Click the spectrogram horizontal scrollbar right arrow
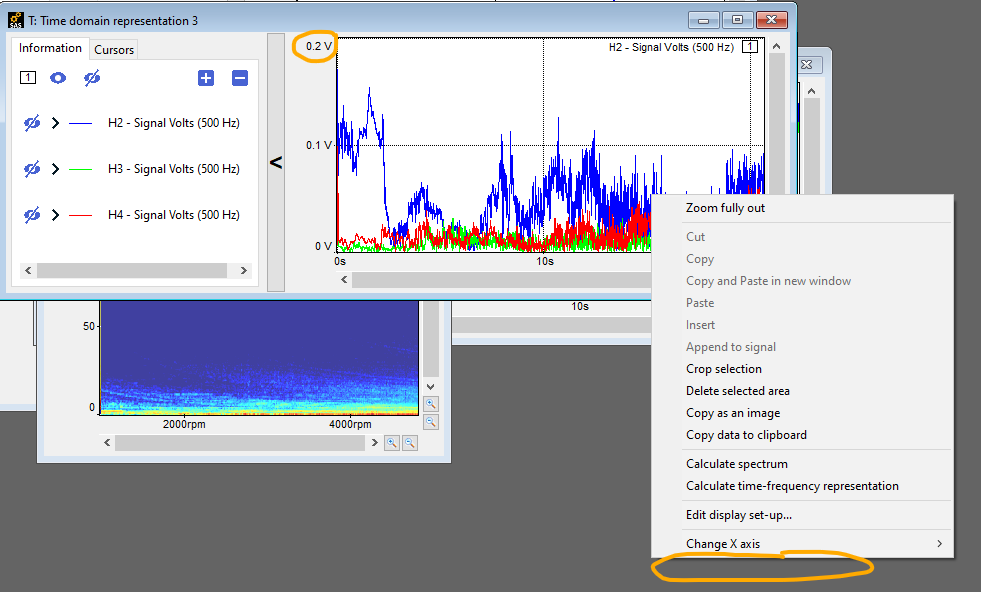981x592 pixels. click(374, 442)
